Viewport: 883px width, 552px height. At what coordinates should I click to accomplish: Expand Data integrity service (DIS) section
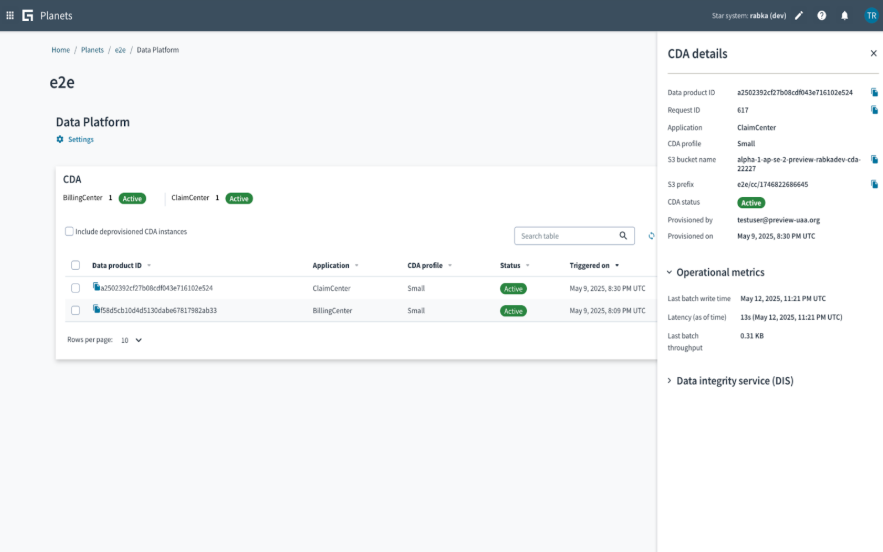(669, 381)
